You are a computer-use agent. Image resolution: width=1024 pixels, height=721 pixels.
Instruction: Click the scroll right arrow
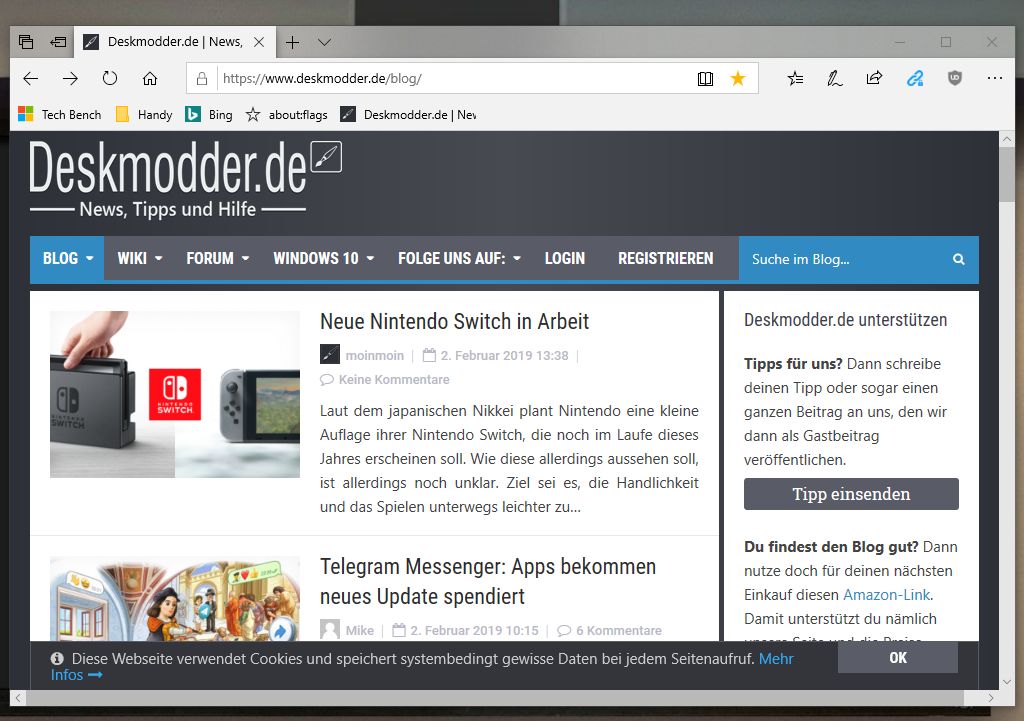click(x=991, y=697)
